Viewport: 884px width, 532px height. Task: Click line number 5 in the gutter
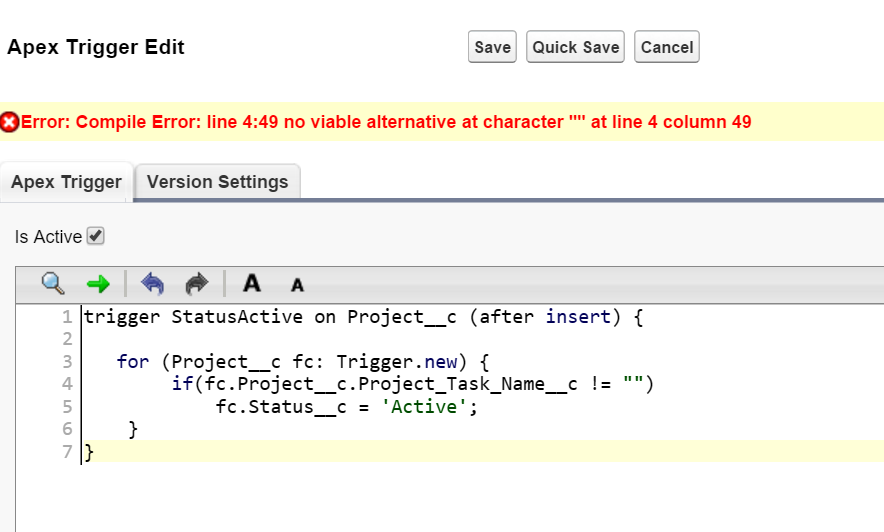(67, 406)
